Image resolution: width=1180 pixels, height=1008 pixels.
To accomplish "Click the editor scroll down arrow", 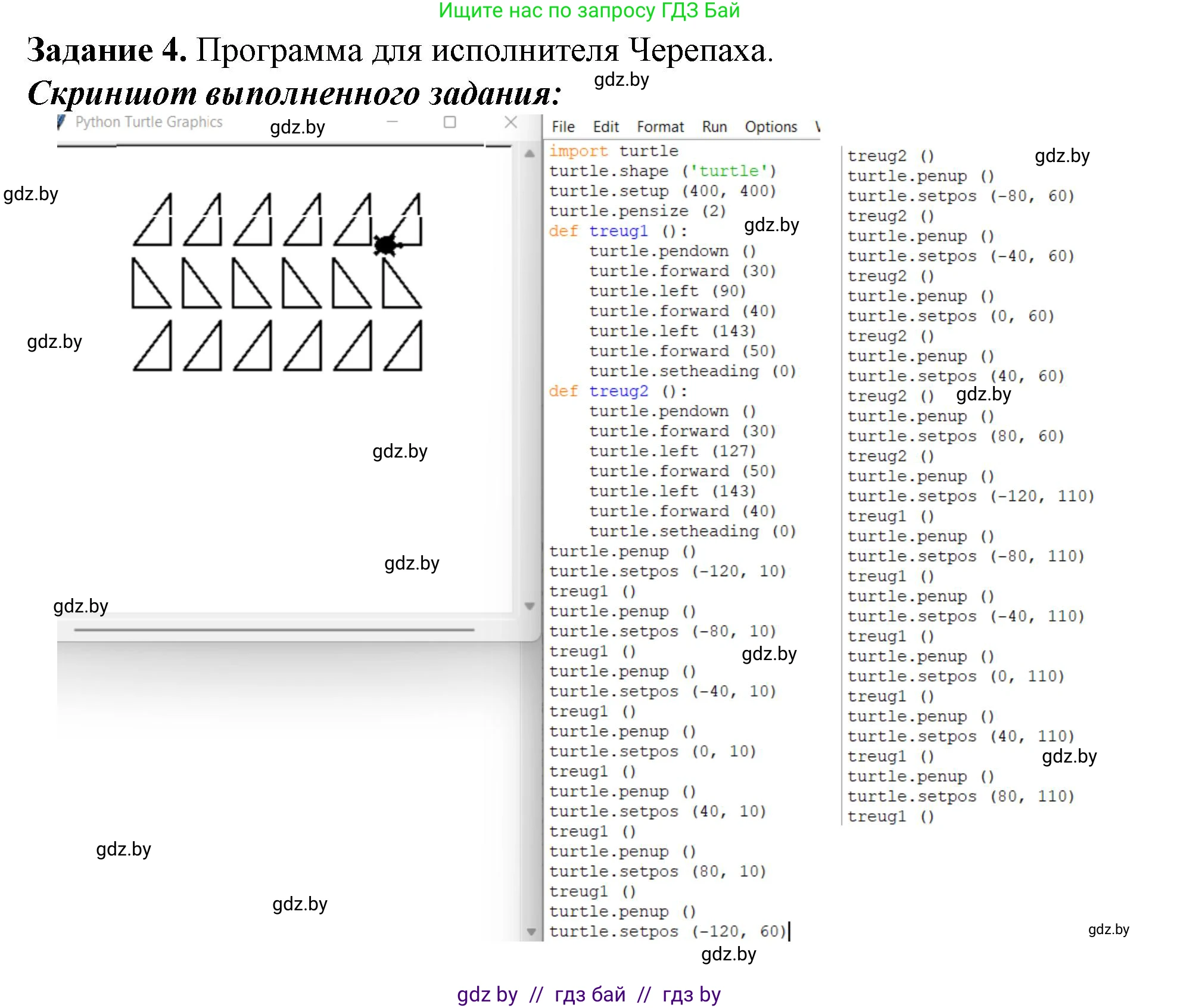I will pyautogui.click(x=531, y=931).
